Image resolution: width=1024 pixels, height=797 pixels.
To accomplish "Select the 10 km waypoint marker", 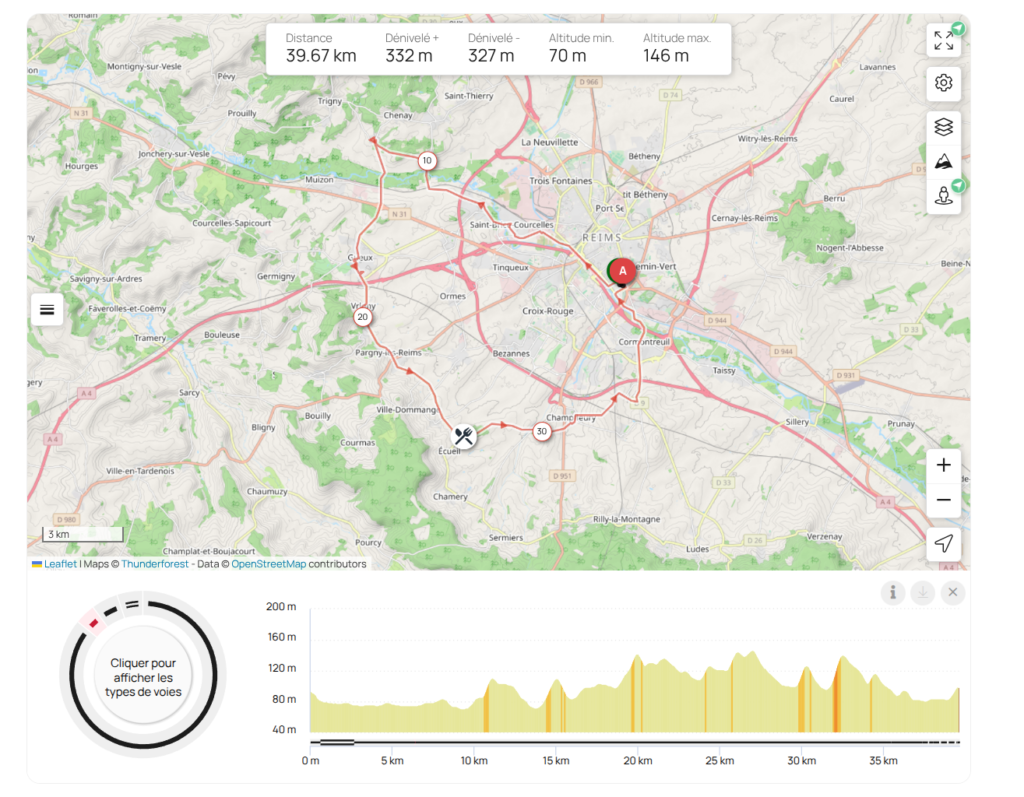I will pos(427,161).
